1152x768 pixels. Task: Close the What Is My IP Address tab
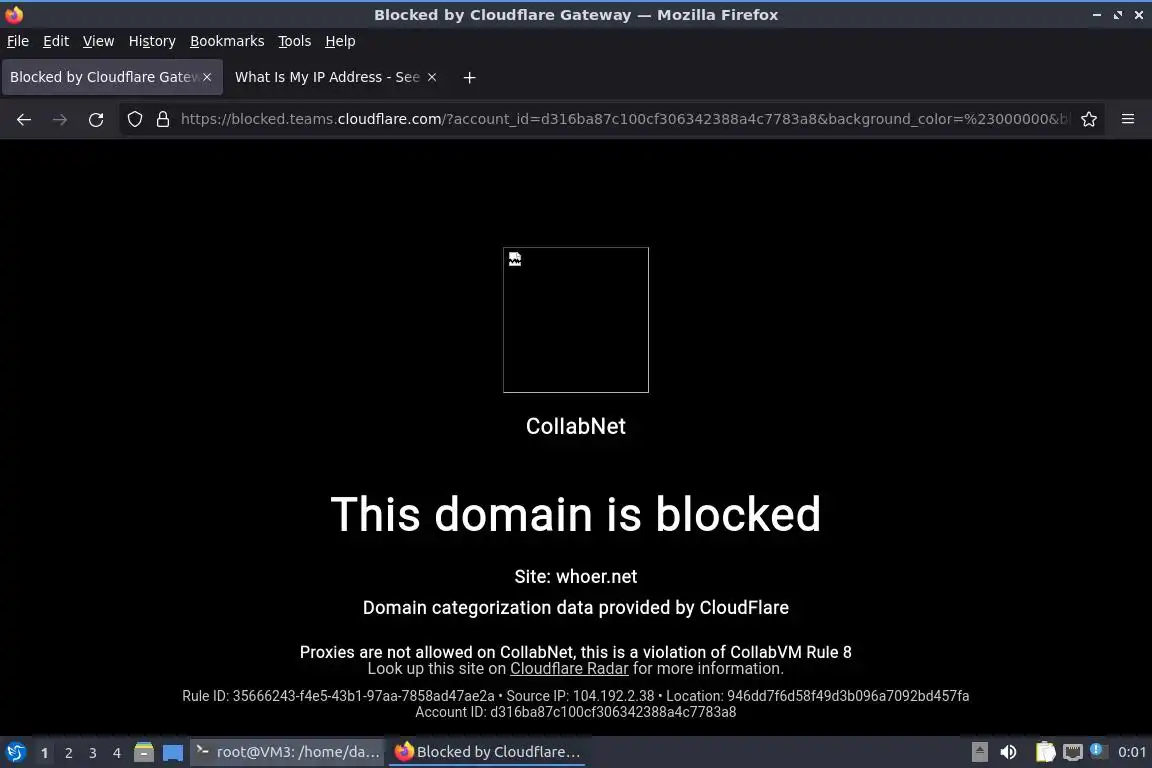coord(432,77)
